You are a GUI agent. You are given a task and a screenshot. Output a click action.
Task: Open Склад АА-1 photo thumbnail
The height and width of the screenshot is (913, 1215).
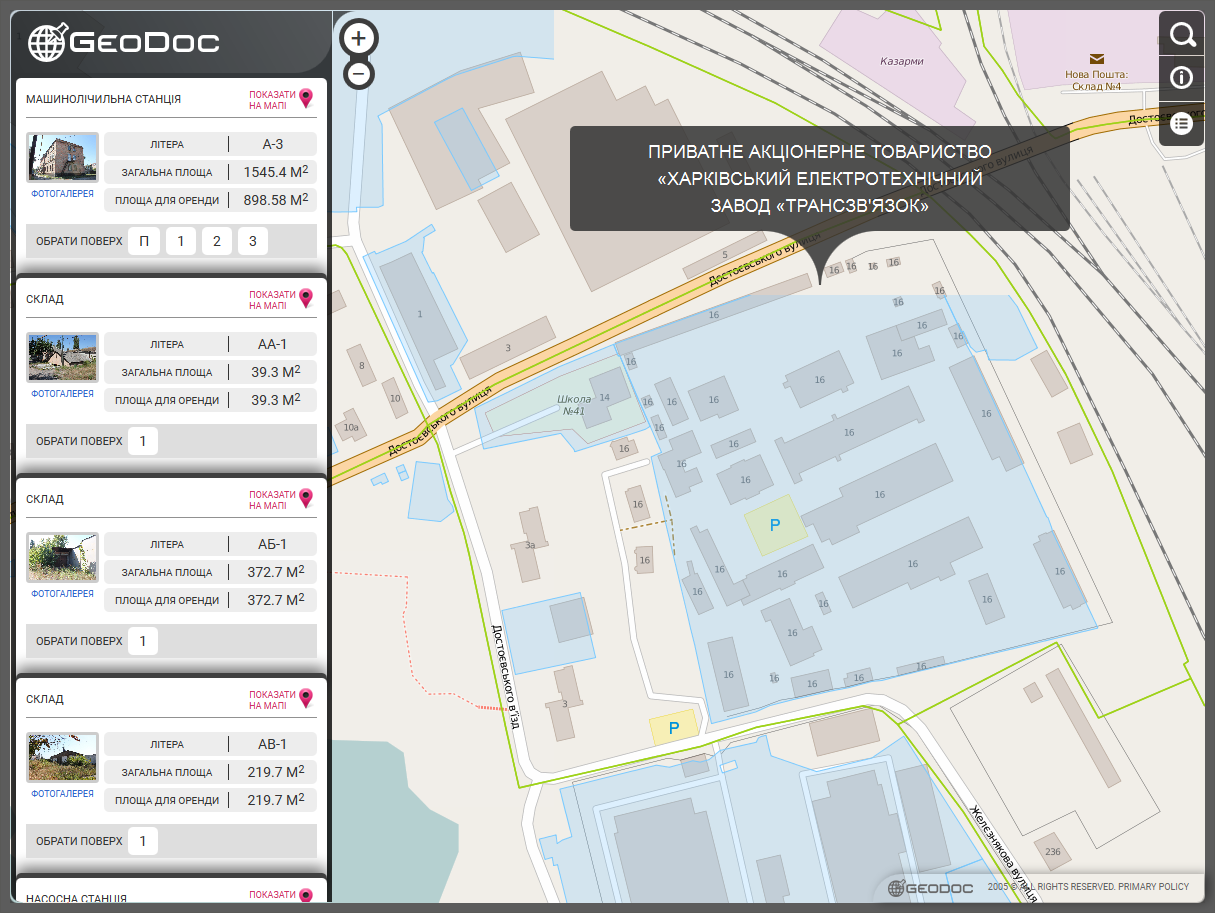click(x=62, y=358)
